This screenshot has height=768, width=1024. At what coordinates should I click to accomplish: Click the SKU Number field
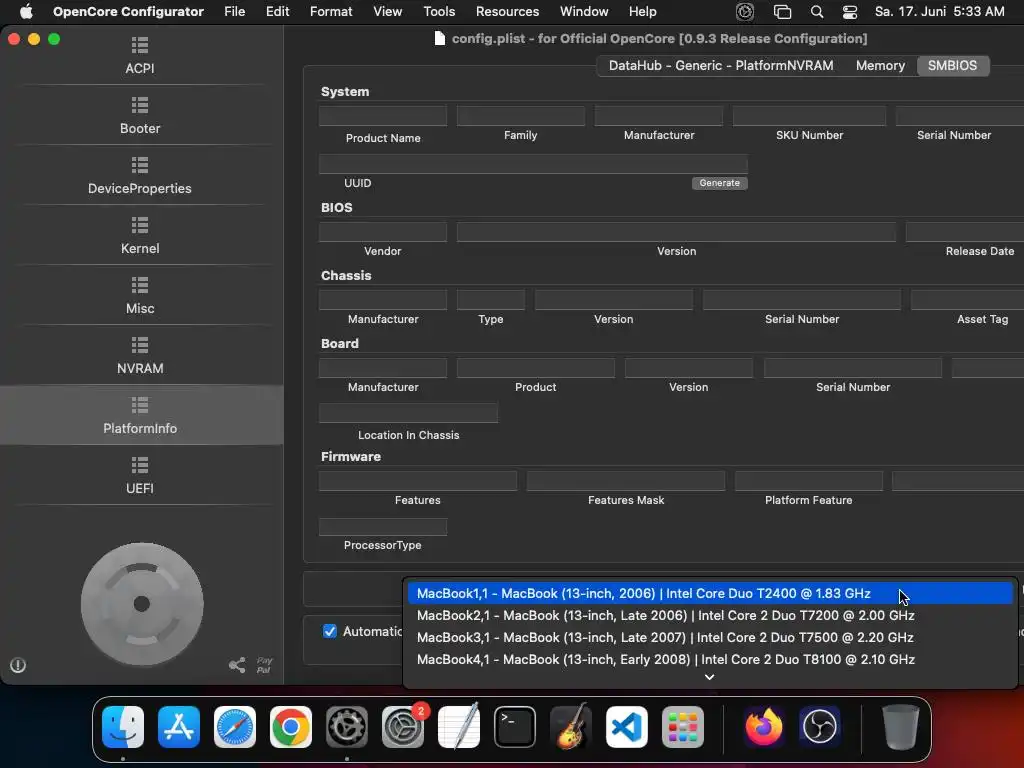(x=809, y=116)
